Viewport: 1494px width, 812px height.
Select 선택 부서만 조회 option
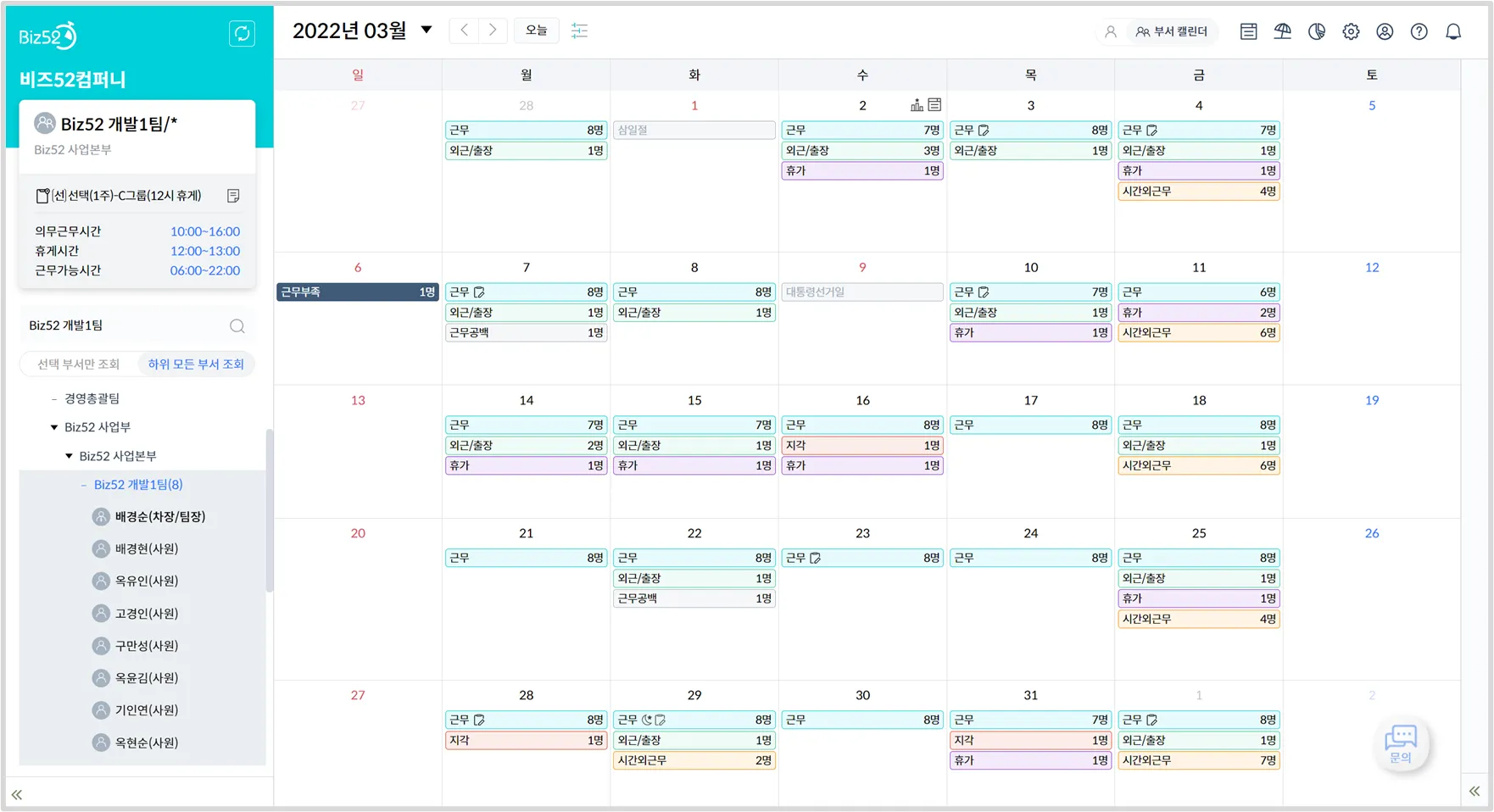78,364
